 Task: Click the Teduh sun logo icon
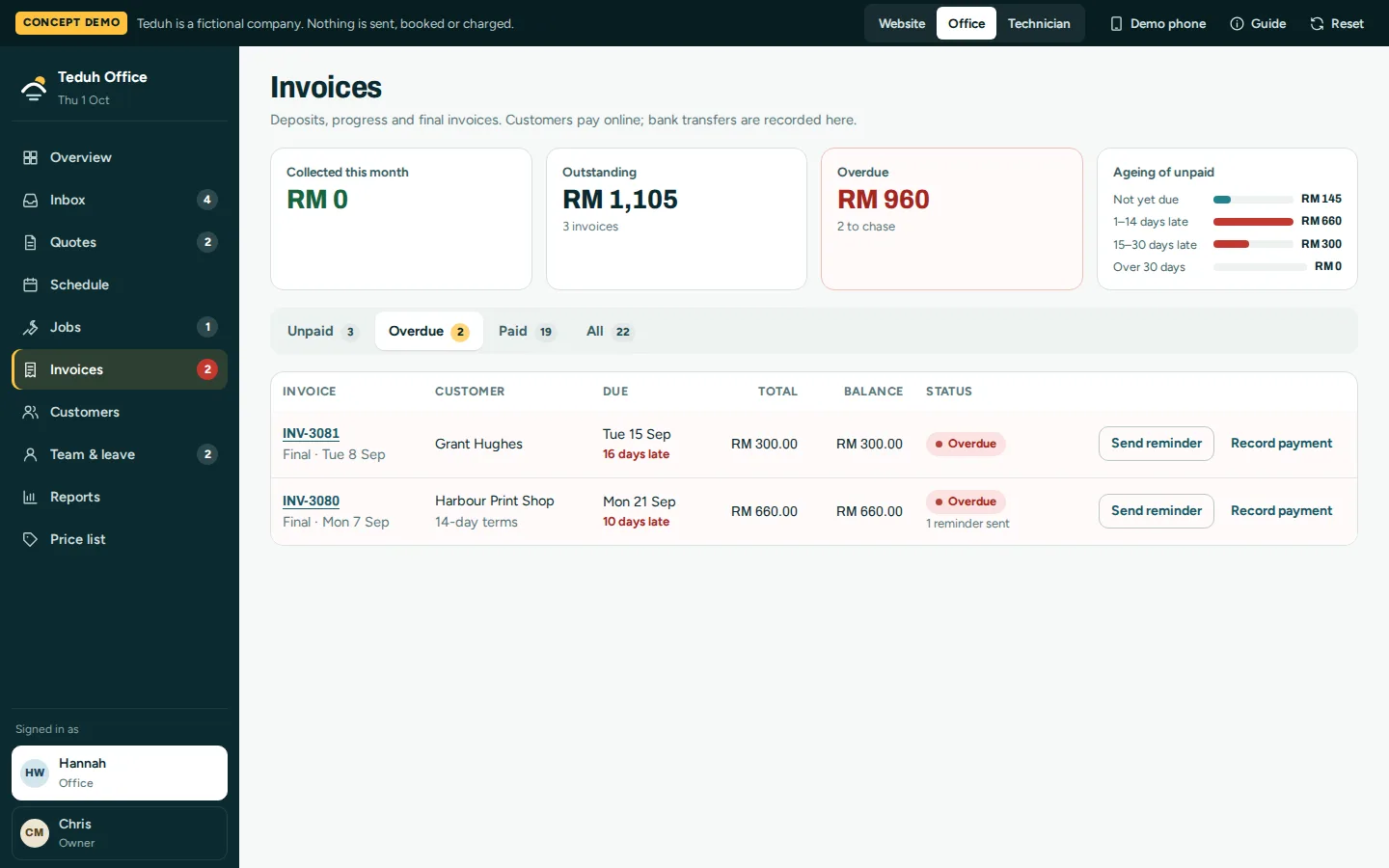pyautogui.click(x=34, y=88)
